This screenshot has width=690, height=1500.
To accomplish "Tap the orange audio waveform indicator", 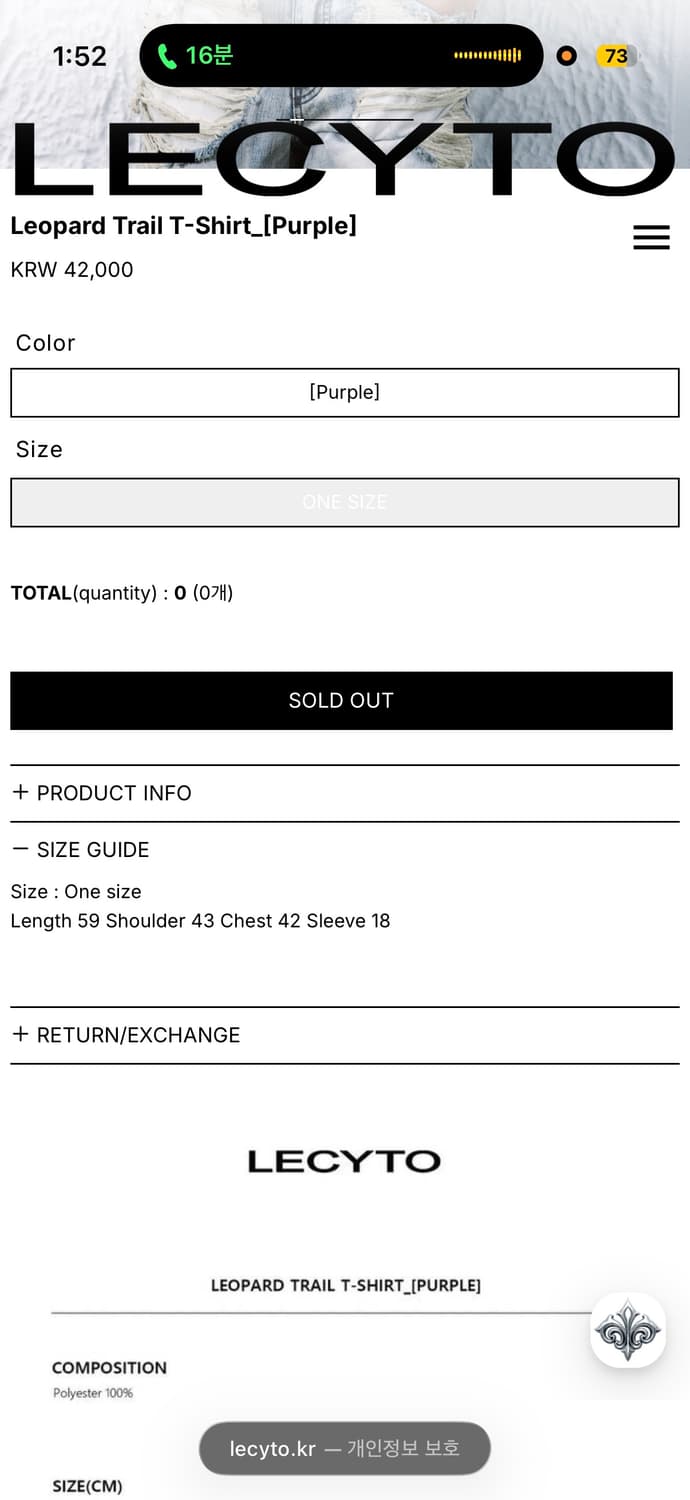I will click(x=487, y=56).
